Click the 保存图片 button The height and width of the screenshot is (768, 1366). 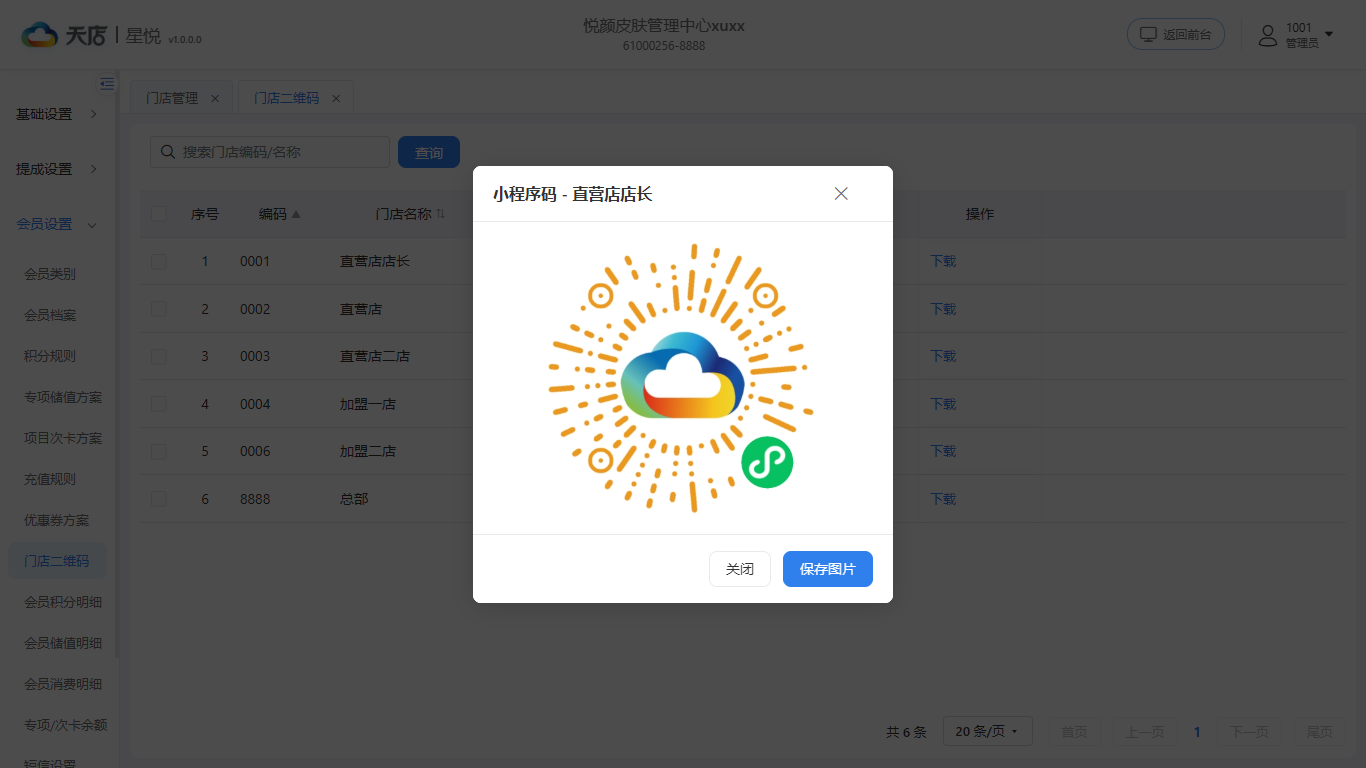coord(828,569)
